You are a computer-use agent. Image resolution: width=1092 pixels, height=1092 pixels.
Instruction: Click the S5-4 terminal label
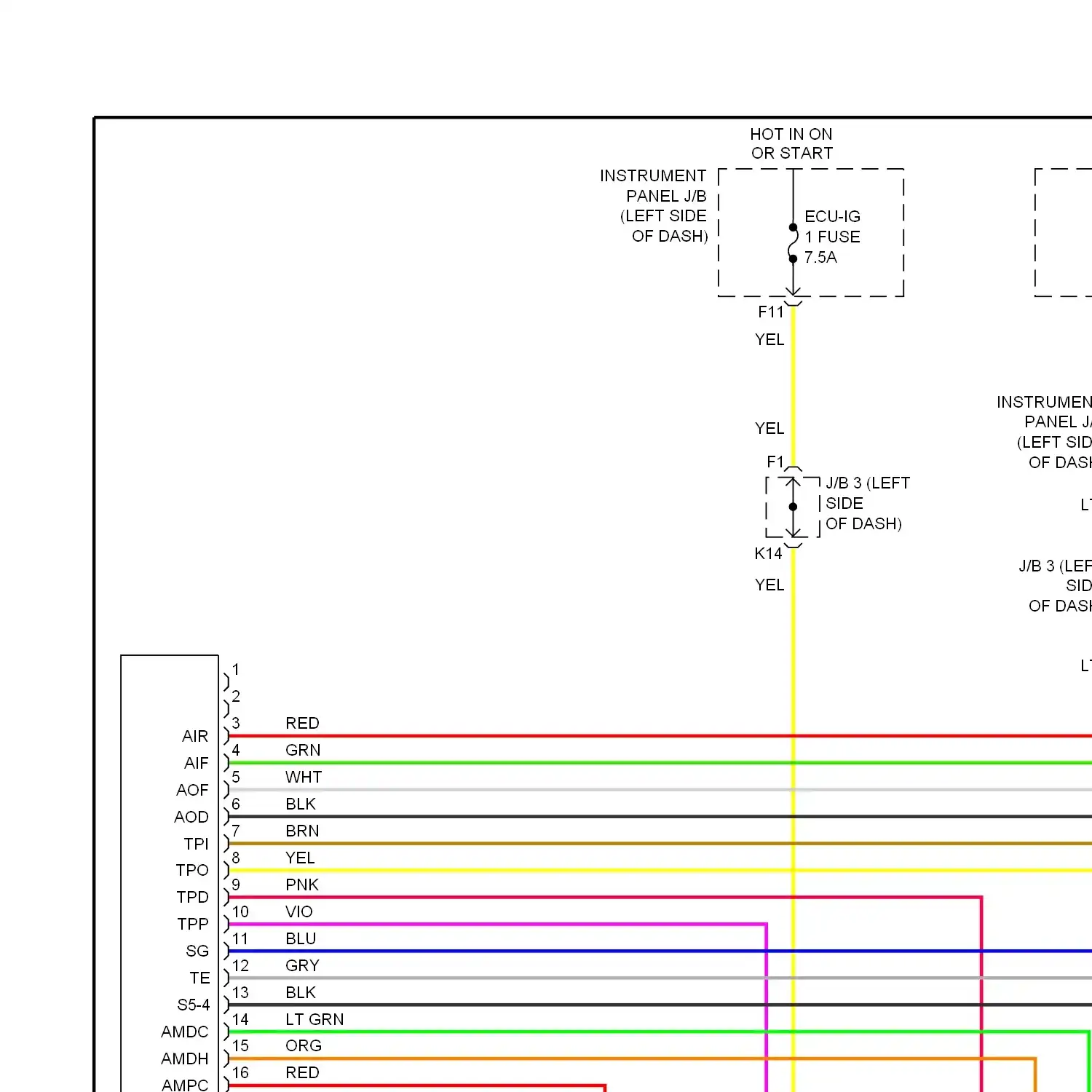pos(194,1005)
